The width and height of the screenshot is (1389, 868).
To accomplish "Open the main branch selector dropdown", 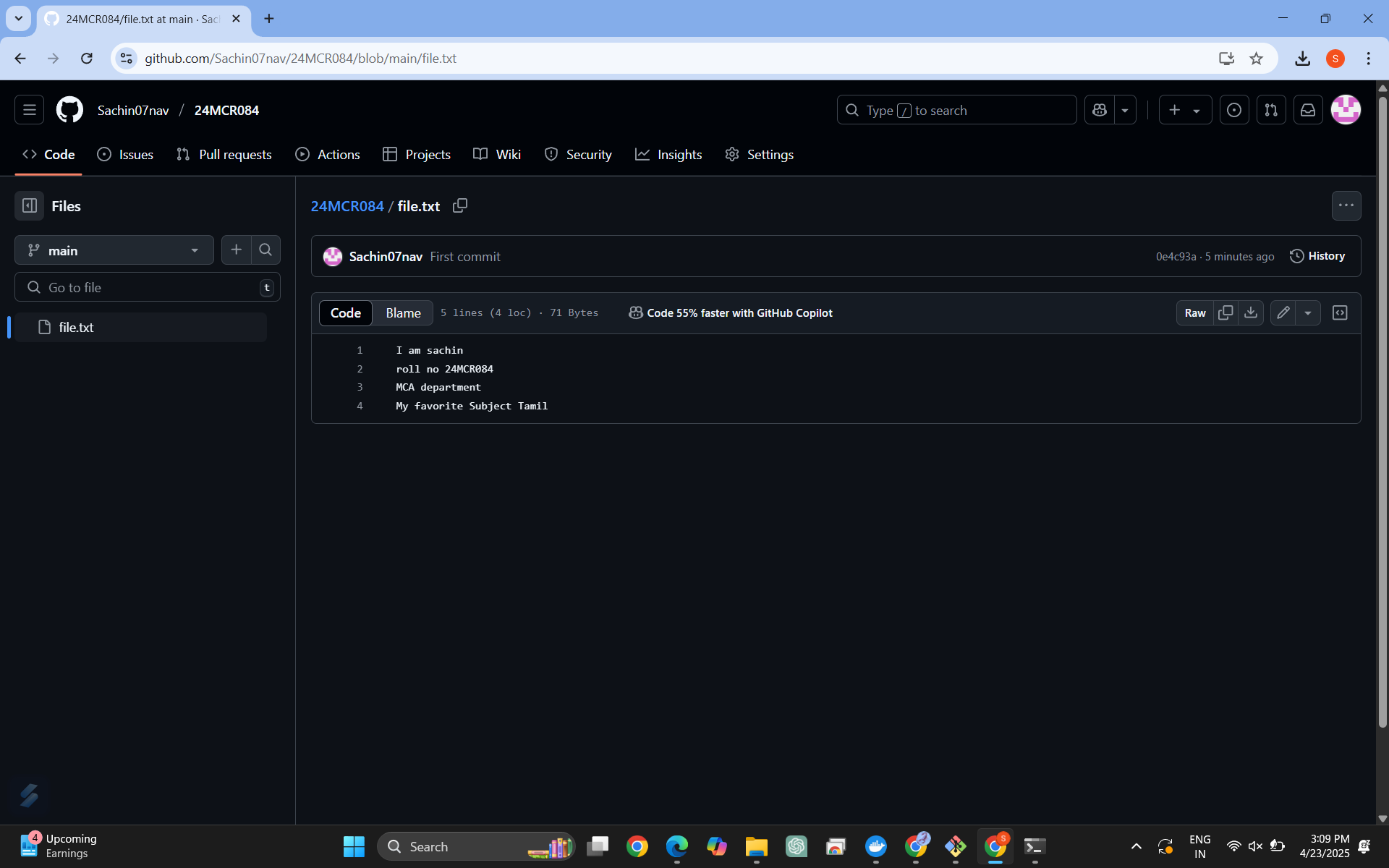I will pos(114,250).
